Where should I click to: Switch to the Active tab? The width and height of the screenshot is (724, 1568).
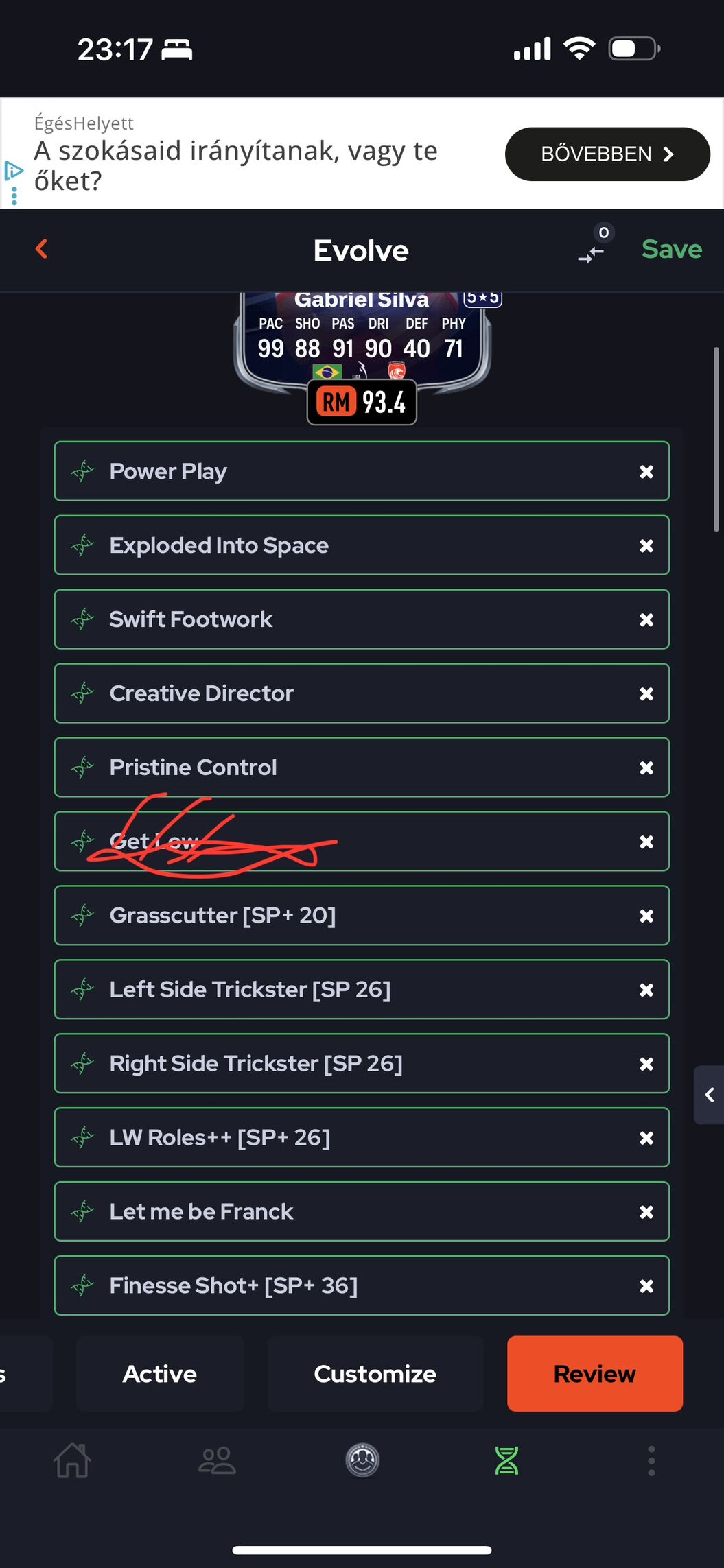tap(160, 1374)
